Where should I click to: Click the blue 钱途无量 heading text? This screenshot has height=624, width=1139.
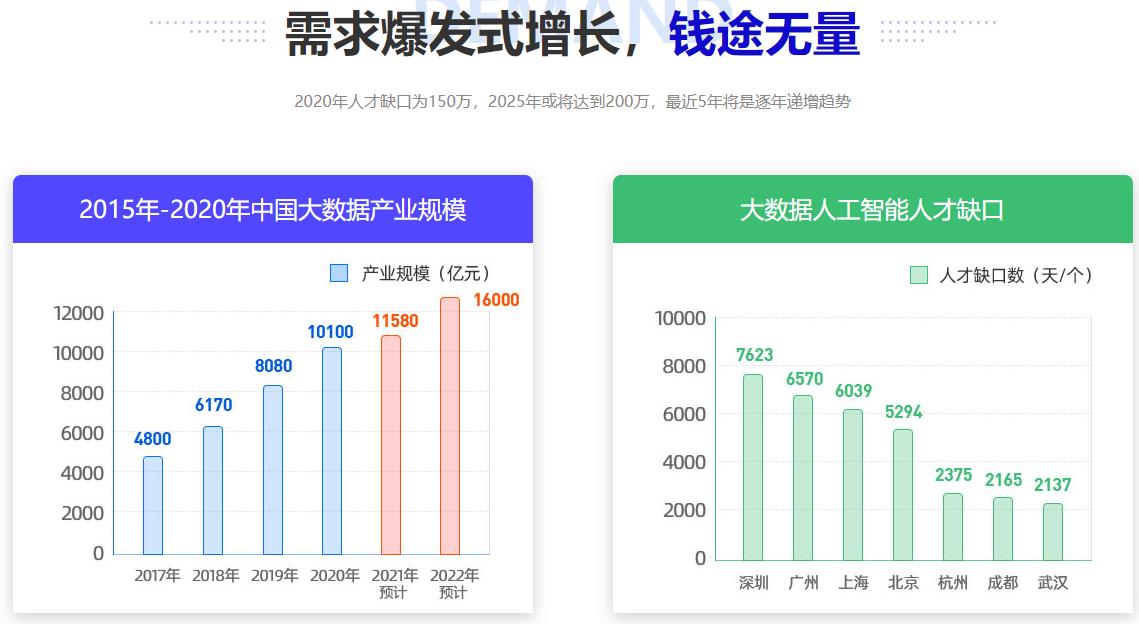coord(763,31)
